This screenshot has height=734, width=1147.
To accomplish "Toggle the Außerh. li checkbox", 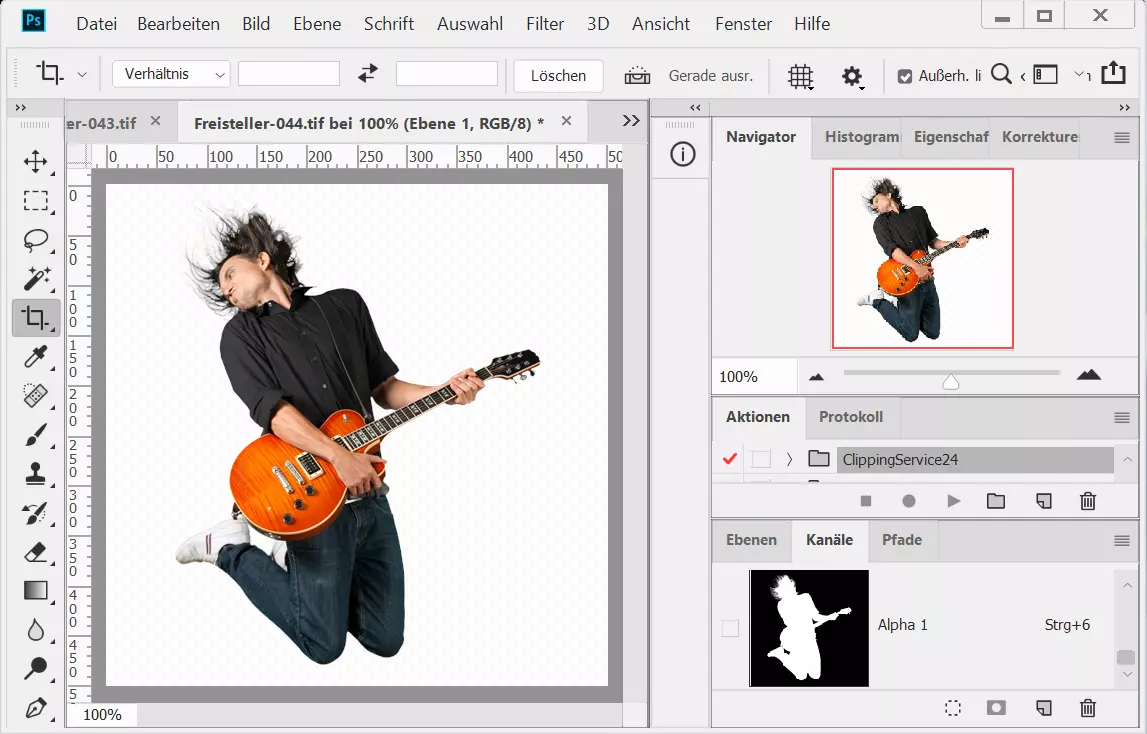I will (x=905, y=76).
